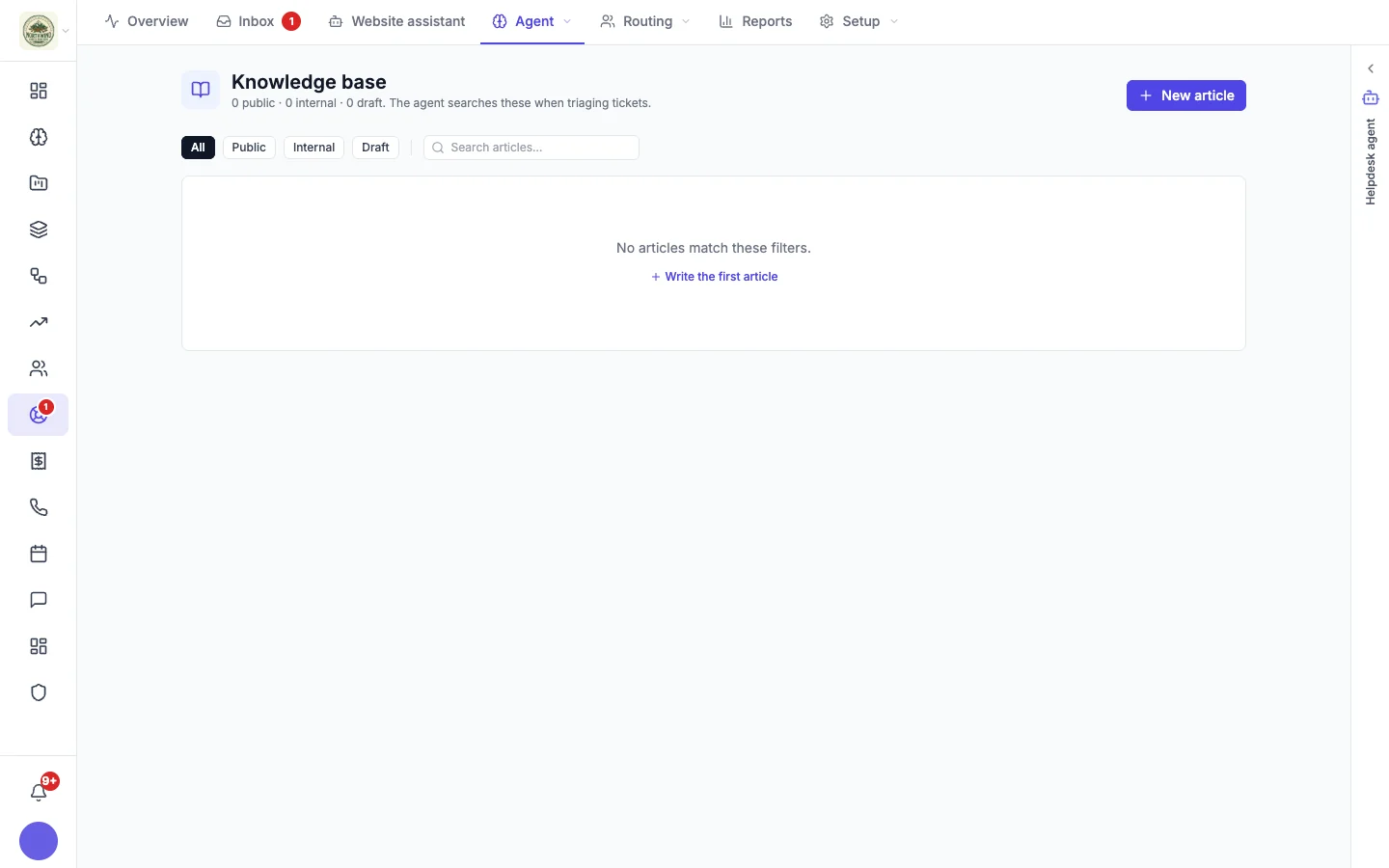This screenshot has width=1389, height=868.
Task: Go to the Overview tab
Action: 147,21
